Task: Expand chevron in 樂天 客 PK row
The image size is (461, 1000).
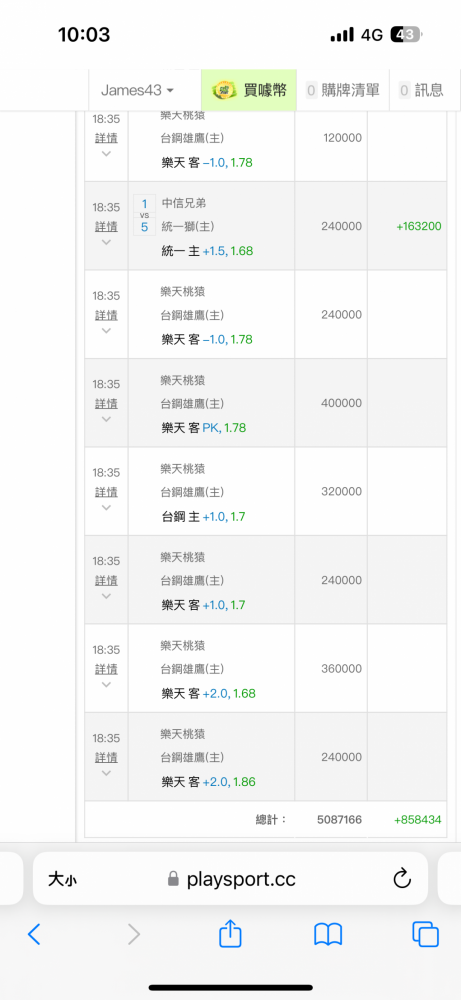Action: 106,419
